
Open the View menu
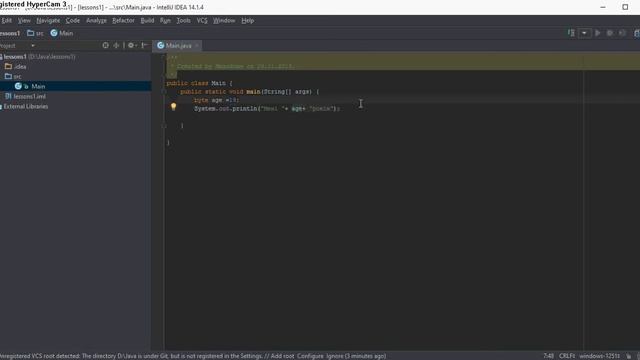pos(24,20)
